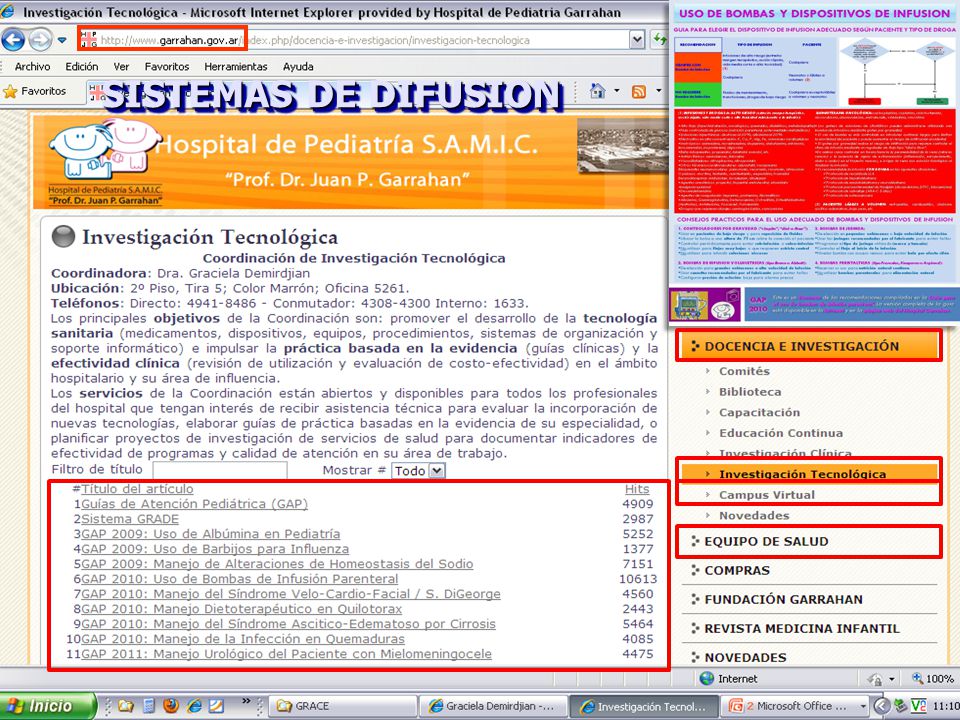Viewport: 960px width, 720px height.
Task: Click the Filtro de título input field
Action: coord(220,470)
